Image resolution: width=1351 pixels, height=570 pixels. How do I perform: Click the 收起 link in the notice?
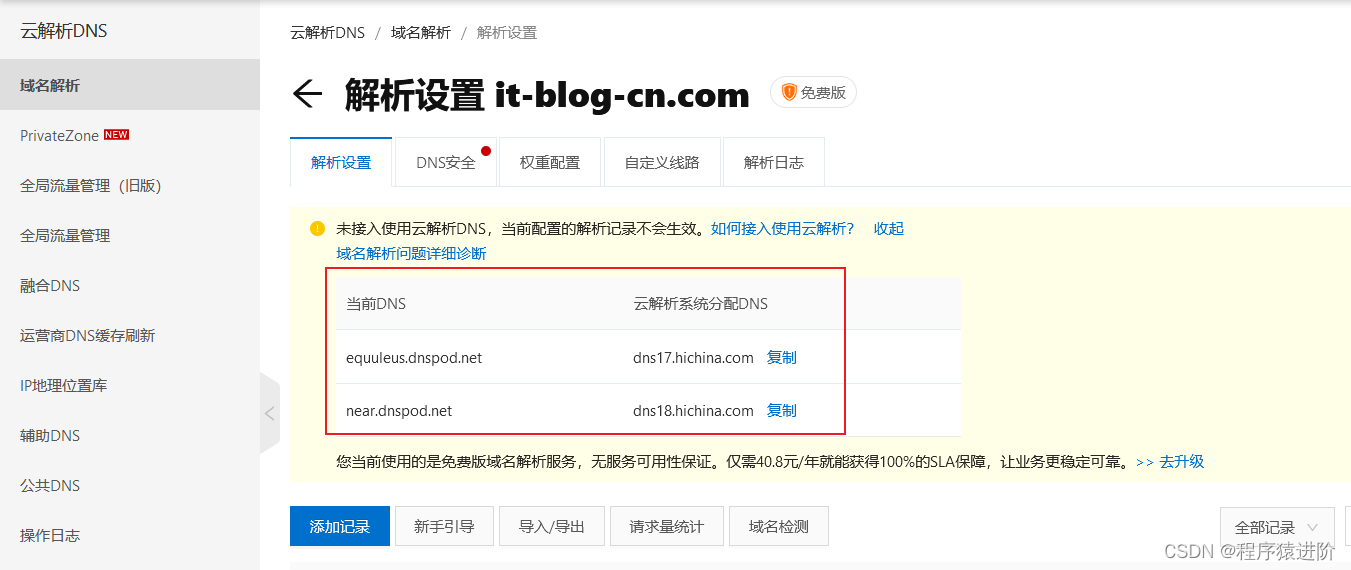pos(889,229)
